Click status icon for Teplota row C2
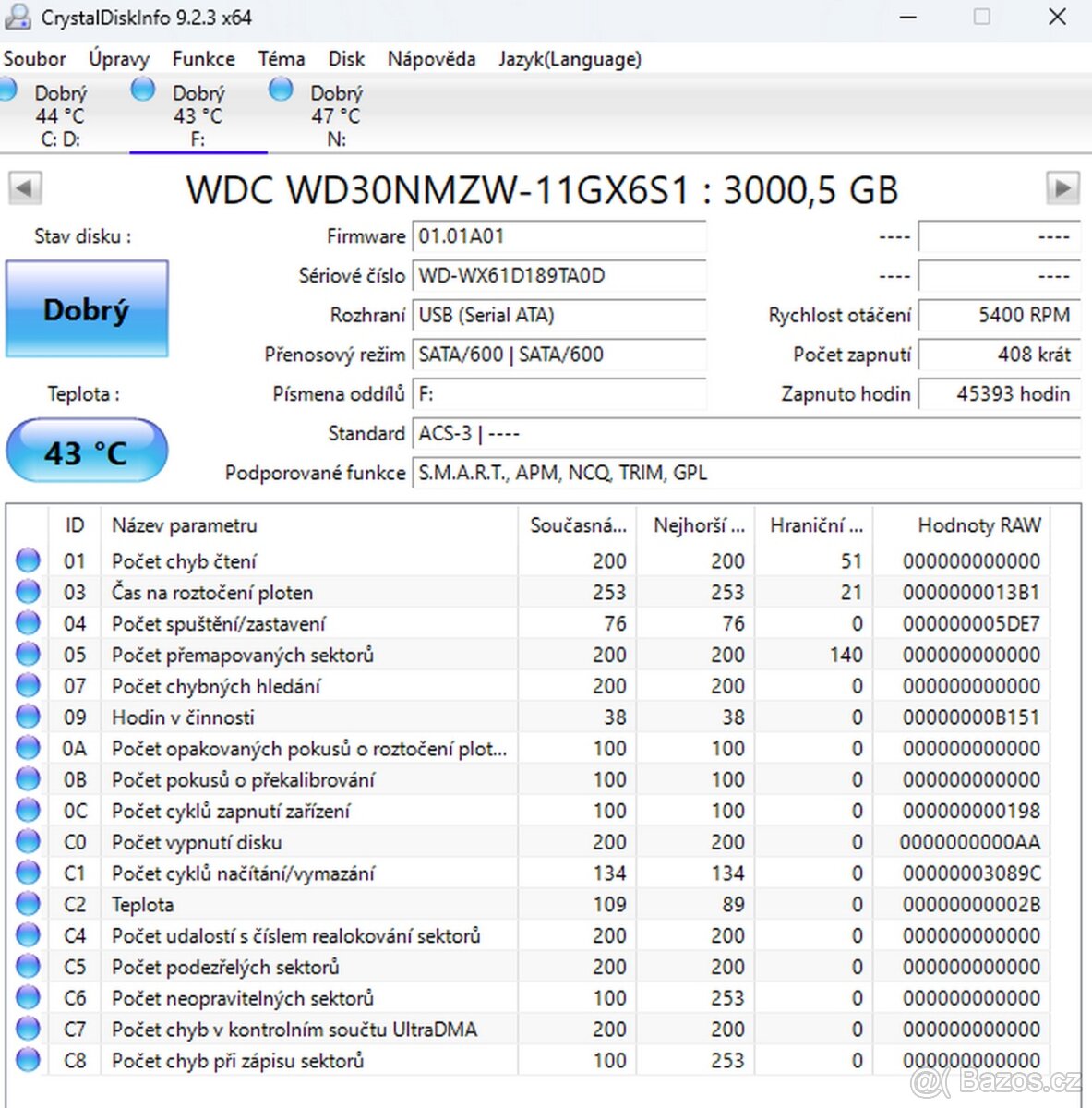The width and height of the screenshot is (1092, 1108). 29,904
